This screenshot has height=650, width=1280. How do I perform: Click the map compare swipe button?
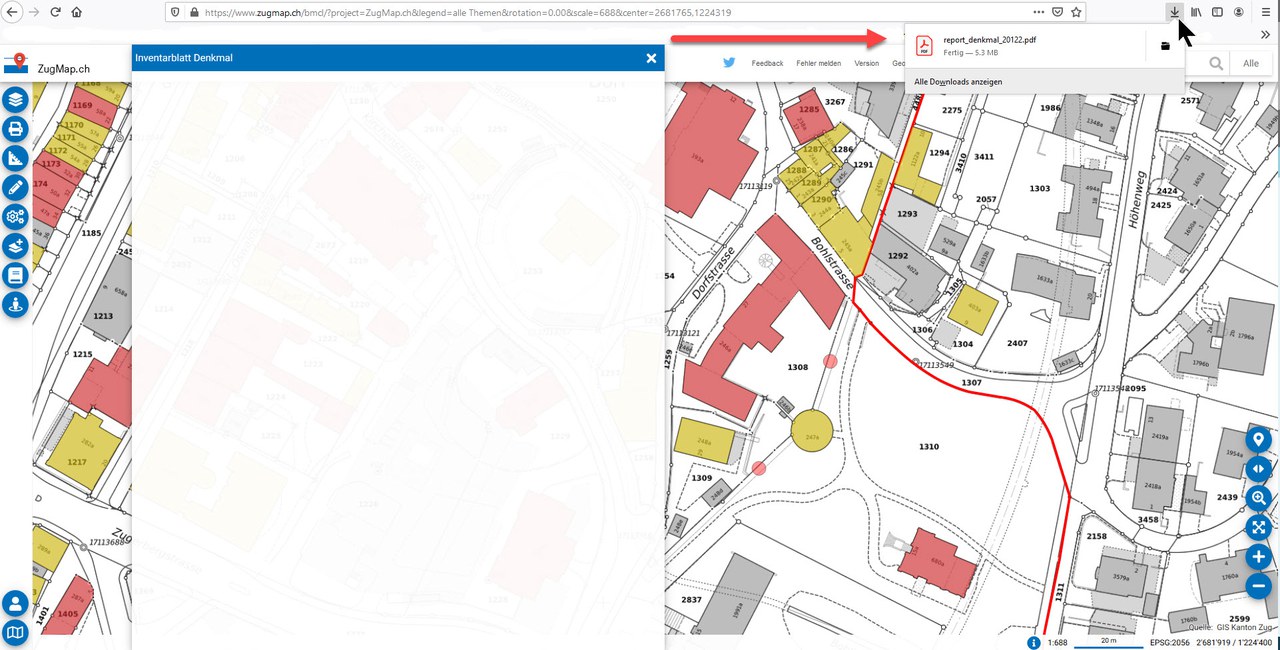pos(1258,469)
